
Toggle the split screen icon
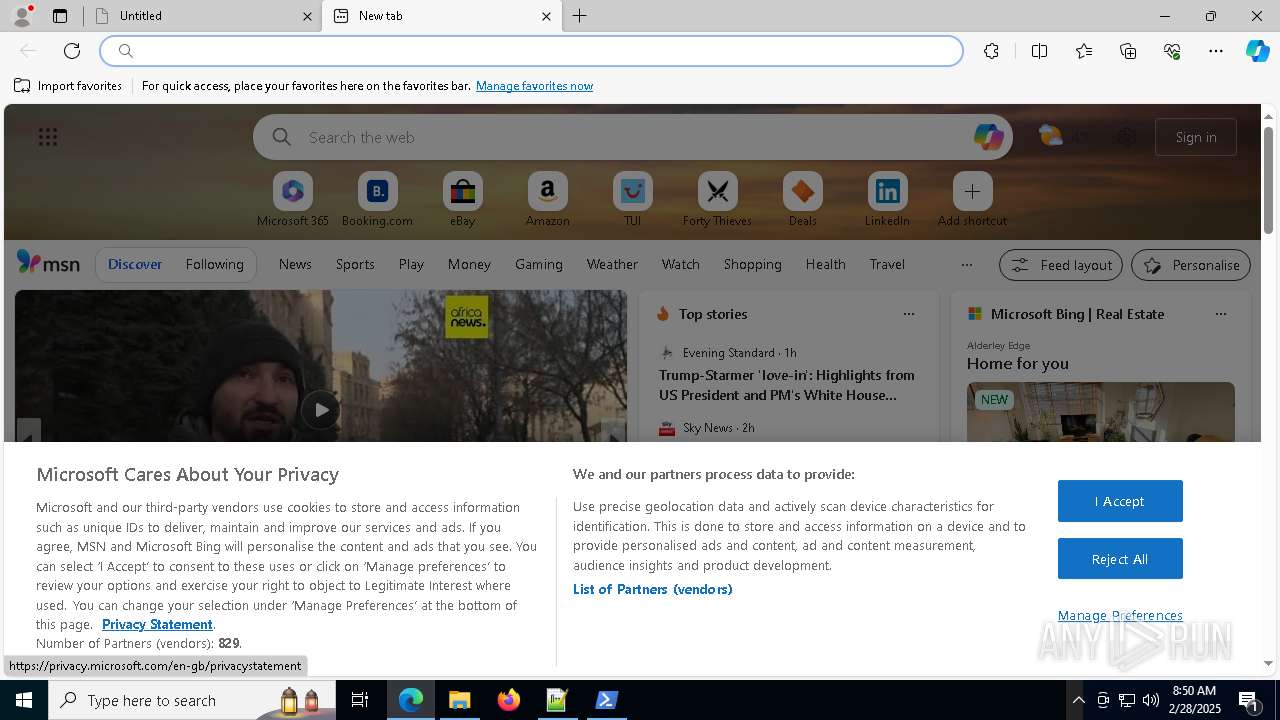click(x=1039, y=51)
